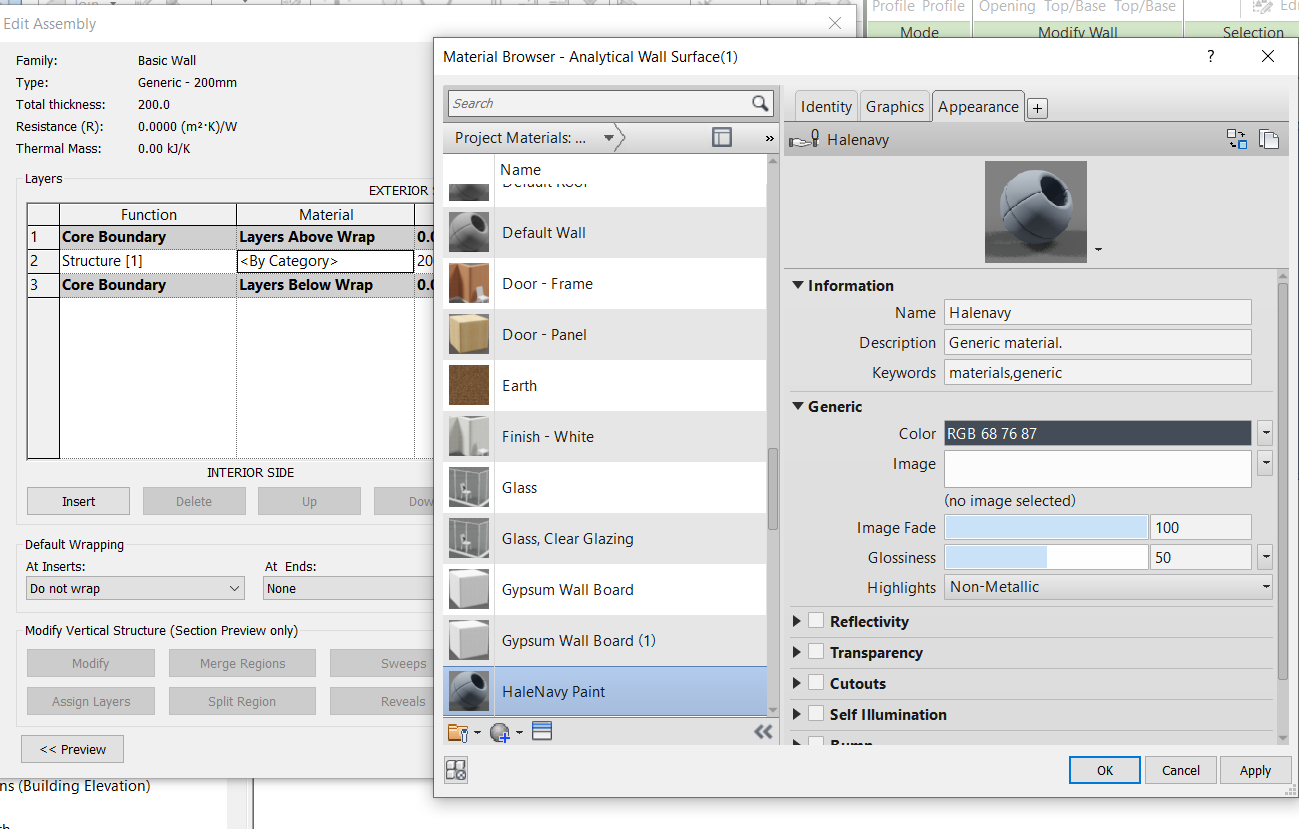Enable the Transparency checkbox
1299x829 pixels.
pyautogui.click(x=816, y=653)
